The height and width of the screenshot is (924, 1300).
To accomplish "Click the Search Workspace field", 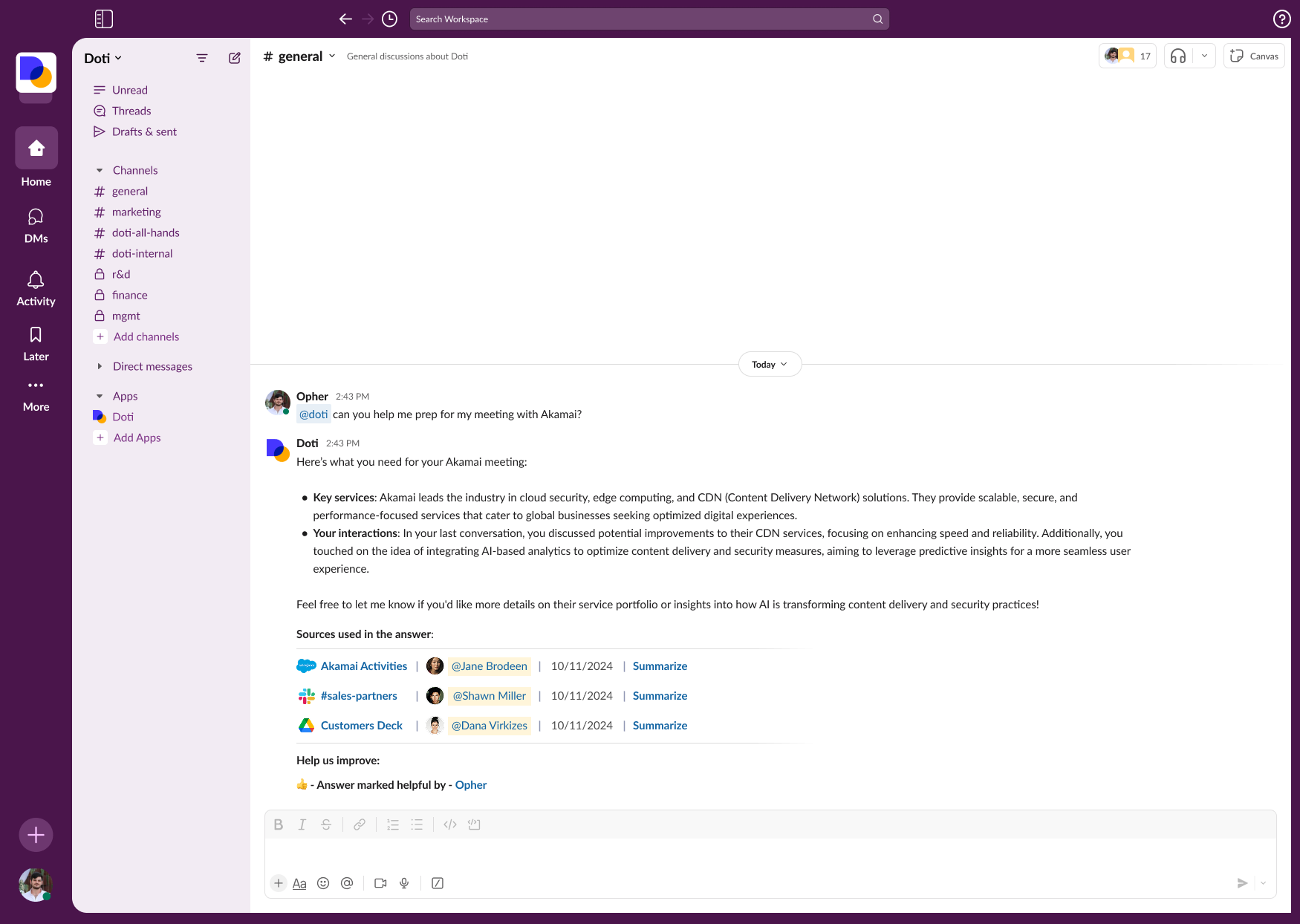I will [639, 19].
